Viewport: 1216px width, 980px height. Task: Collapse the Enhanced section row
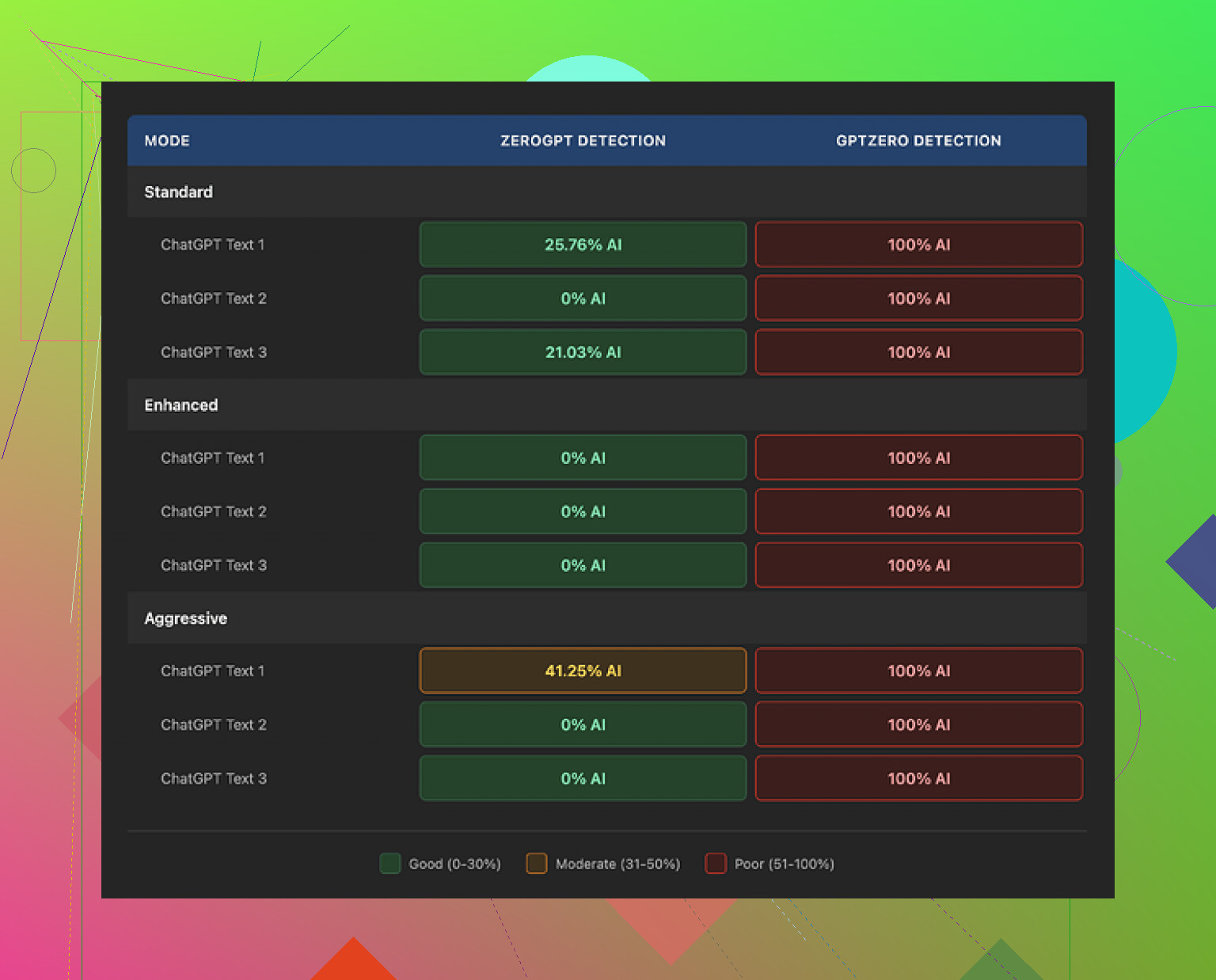[x=181, y=405]
